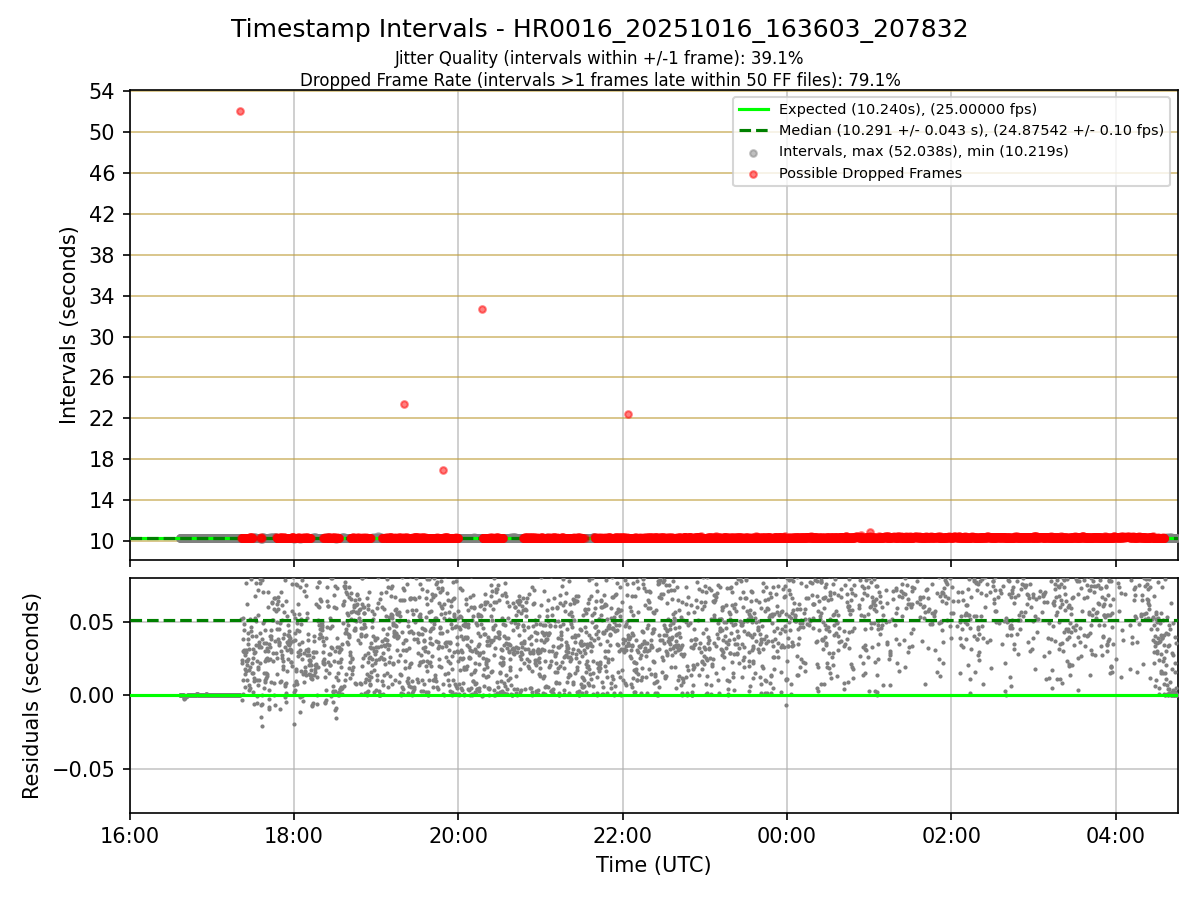Click the red outlier point near 32.6 seconds
The height and width of the screenshot is (900, 1200).
click(482, 309)
